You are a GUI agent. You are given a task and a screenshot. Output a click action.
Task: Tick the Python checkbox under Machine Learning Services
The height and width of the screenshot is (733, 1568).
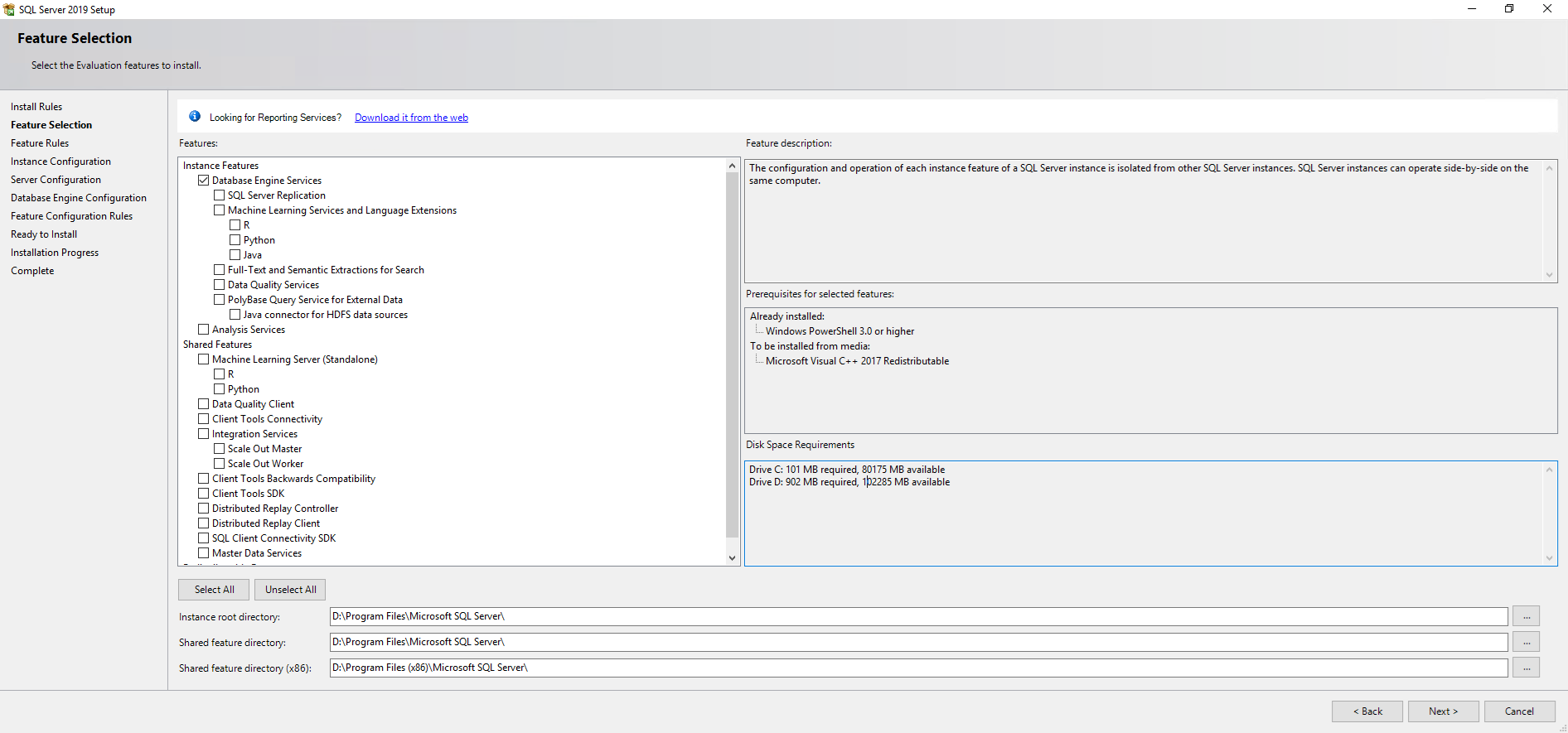click(235, 239)
